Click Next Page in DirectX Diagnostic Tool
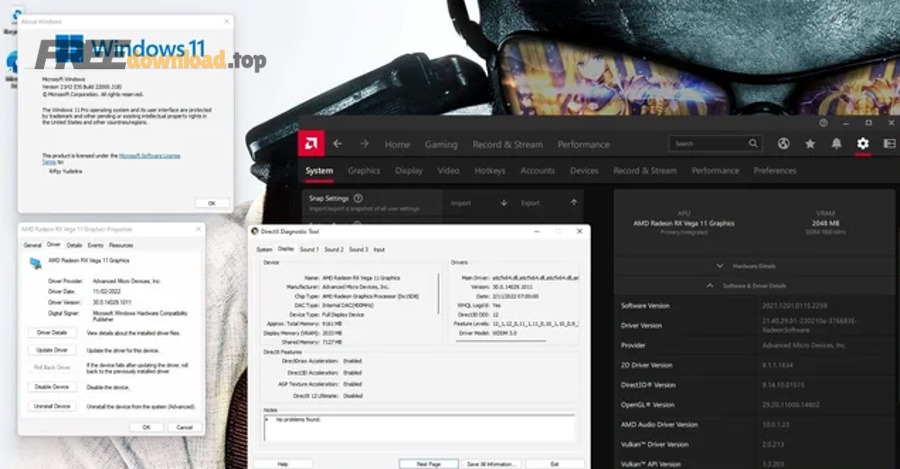900x469 pixels. click(429, 464)
